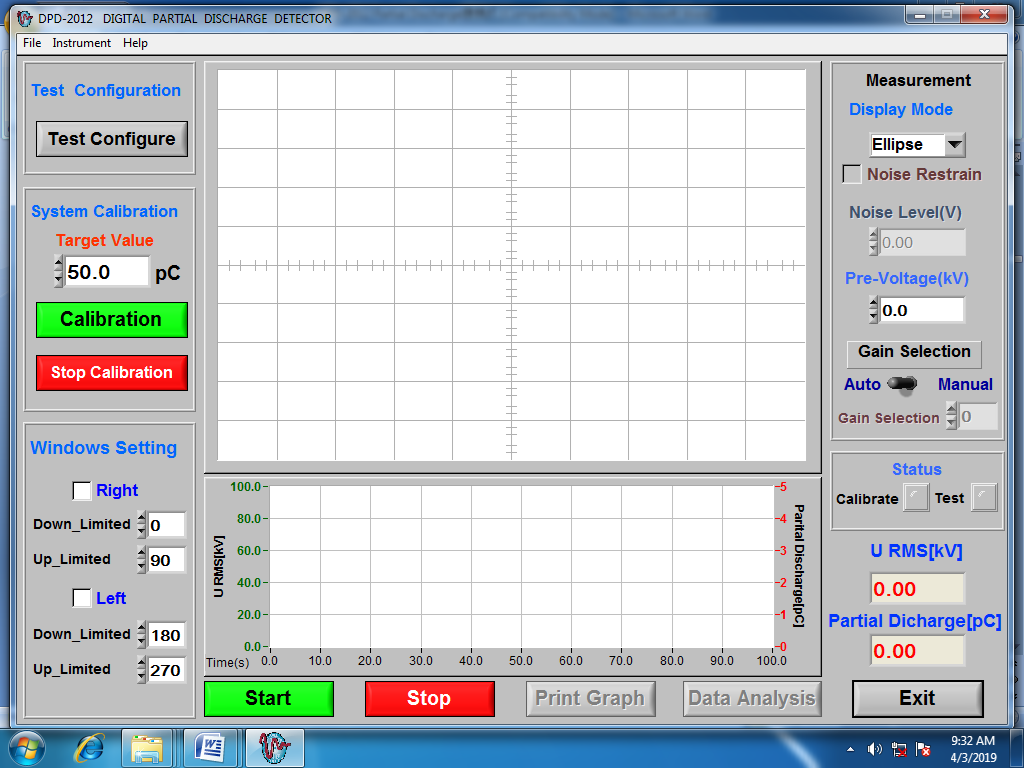Open the Windows Start orb
This screenshot has height=768, width=1024.
tap(27, 748)
